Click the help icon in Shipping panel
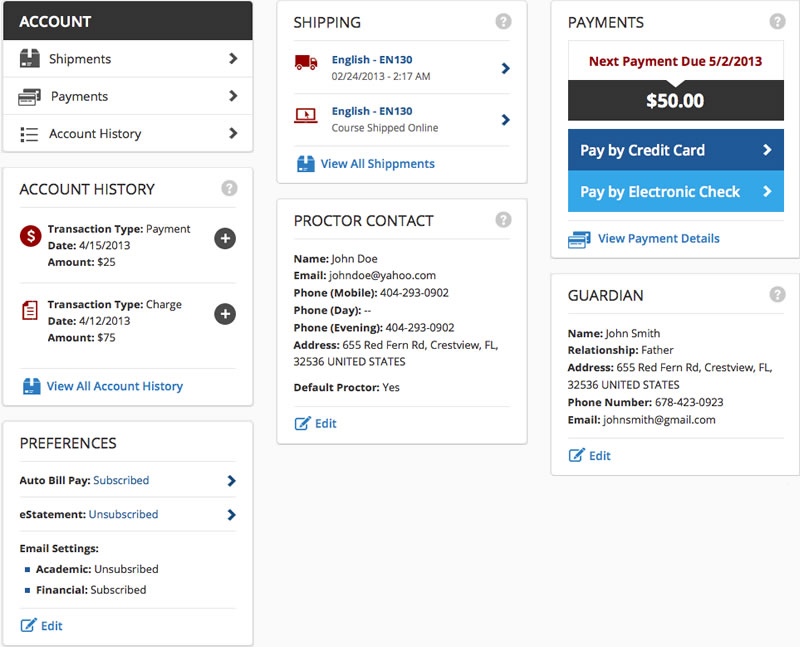Image resolution: width=800 pixels, height=647 pixels. pyautogui.click(x=503, y=21)
